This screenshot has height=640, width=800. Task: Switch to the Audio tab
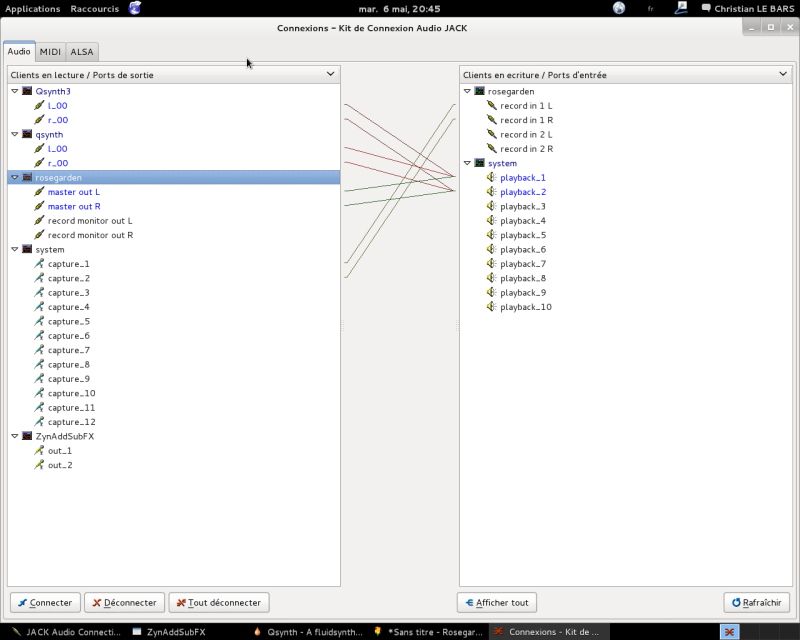(x=19, y=52)
